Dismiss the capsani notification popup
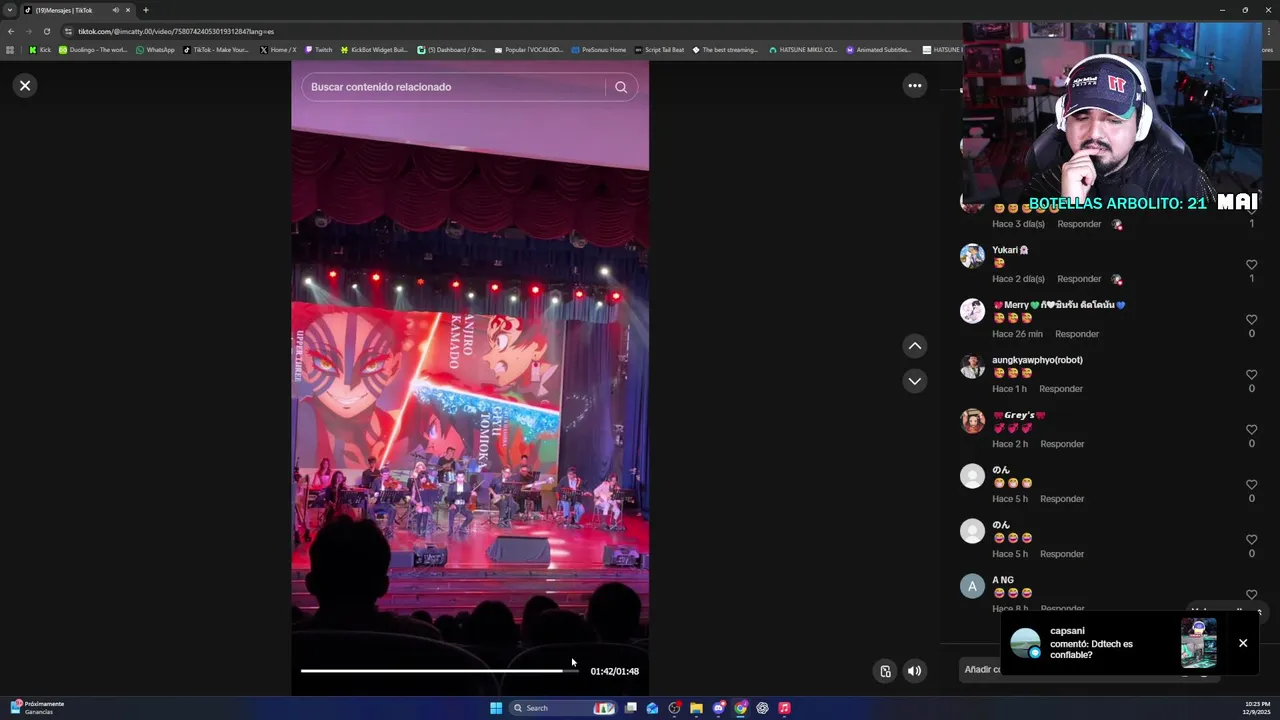This screenshot has width=1280, height=720. (1243, 643)
